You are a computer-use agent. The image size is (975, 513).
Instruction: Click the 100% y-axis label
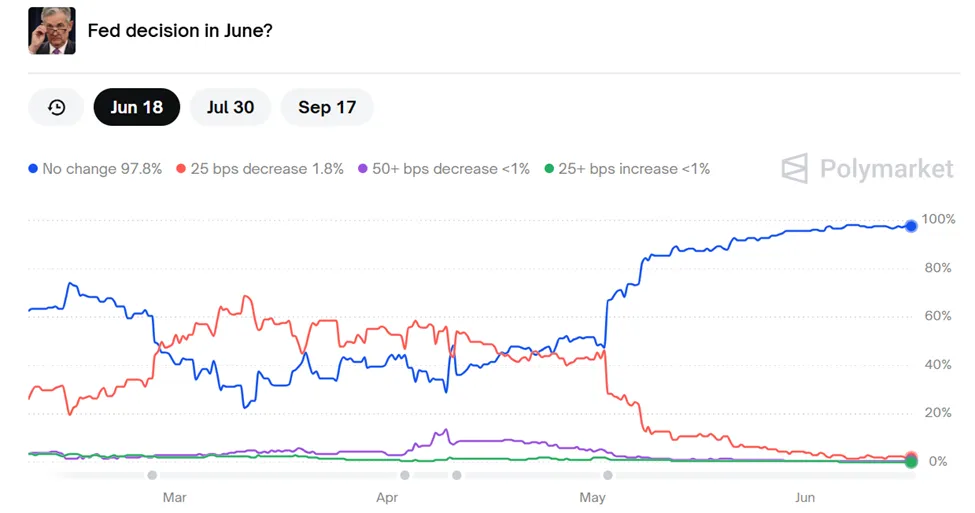(939, 219)
